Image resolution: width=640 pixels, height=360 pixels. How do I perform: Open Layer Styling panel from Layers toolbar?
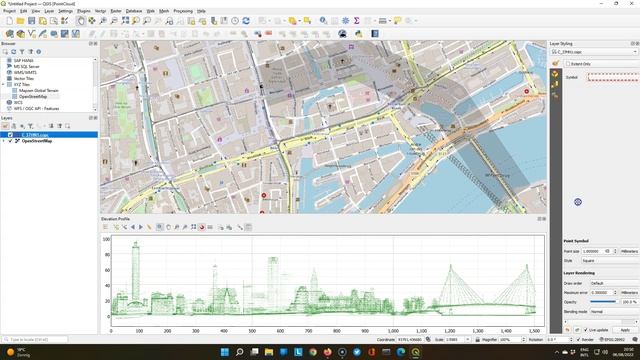tap(5, 126)
